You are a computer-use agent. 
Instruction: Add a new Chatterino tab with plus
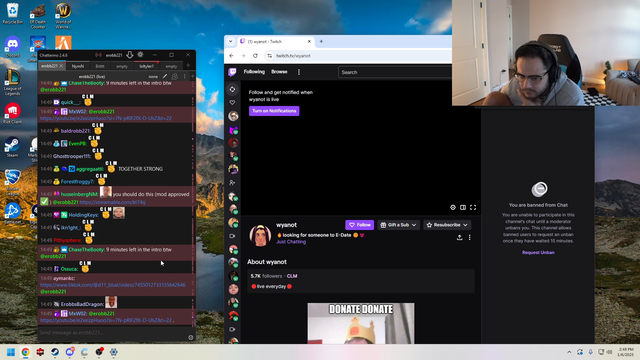point(188,65)
